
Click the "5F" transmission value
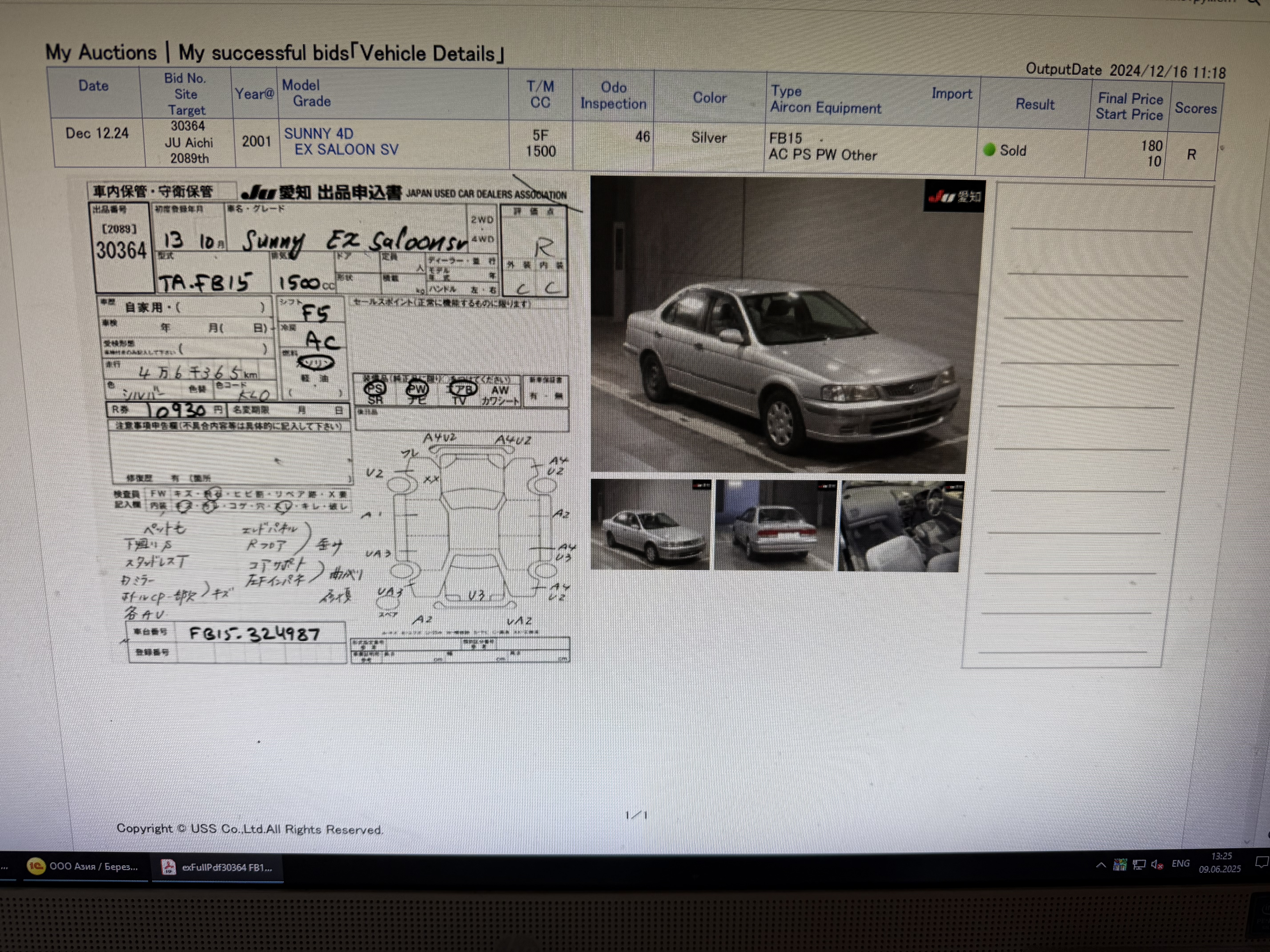click(x=540, y=135)
